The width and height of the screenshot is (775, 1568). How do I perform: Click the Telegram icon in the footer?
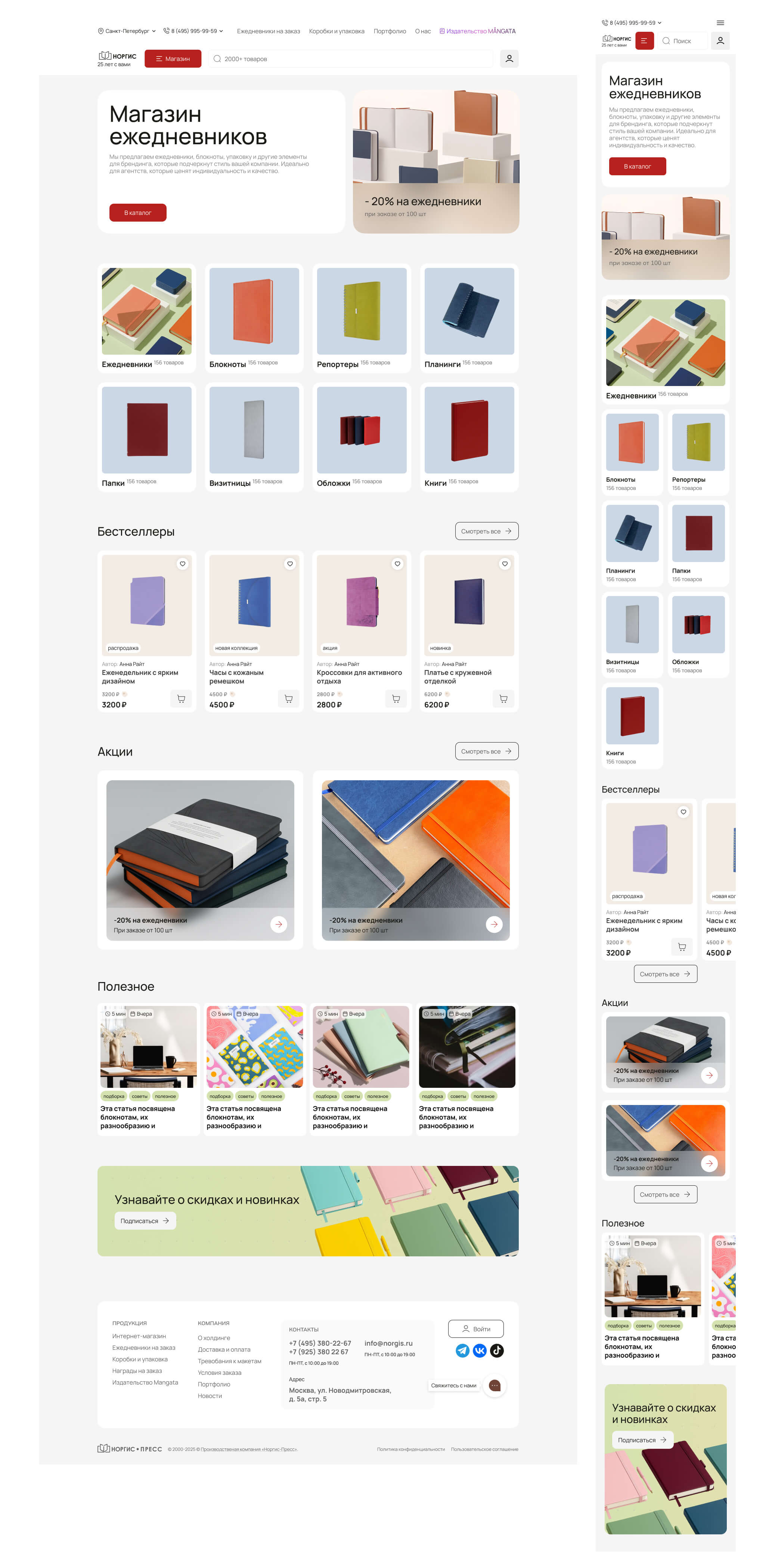tap(462, 1351)
